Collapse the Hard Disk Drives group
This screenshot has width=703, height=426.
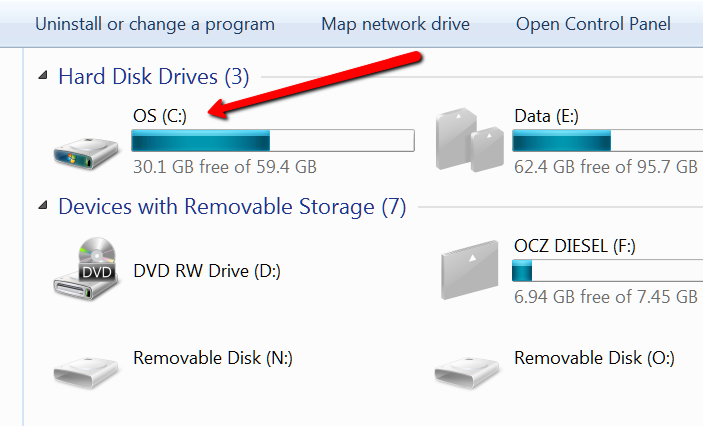click(43, 75)
